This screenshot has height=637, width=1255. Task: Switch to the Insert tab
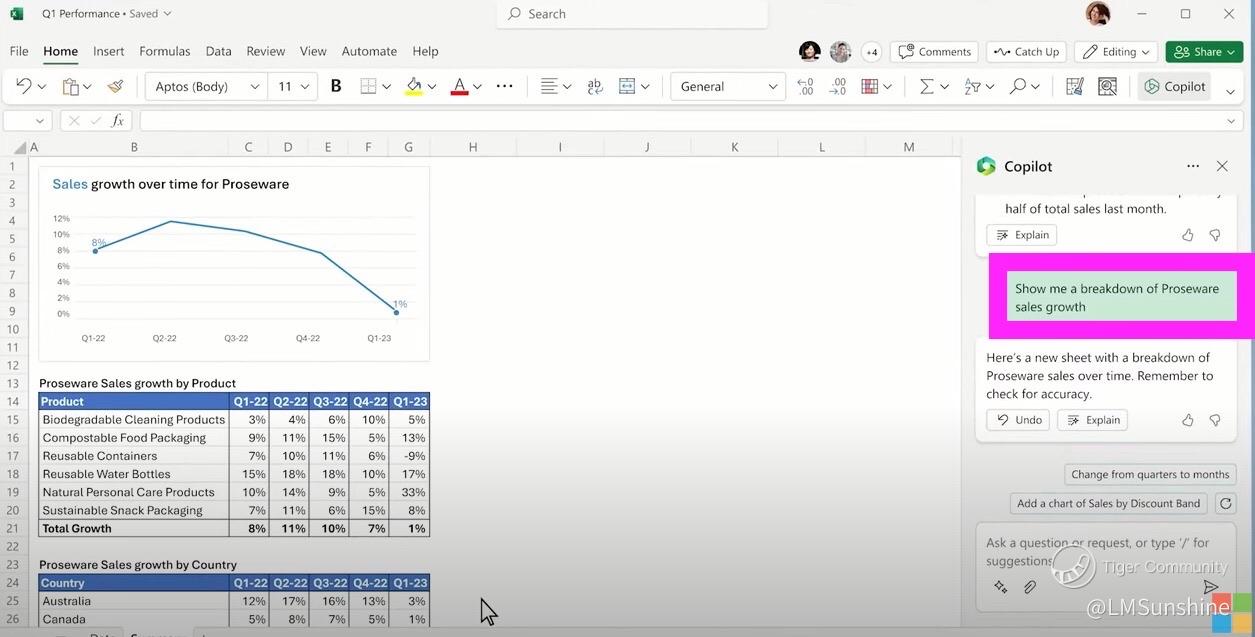click(x=109, y=51)
